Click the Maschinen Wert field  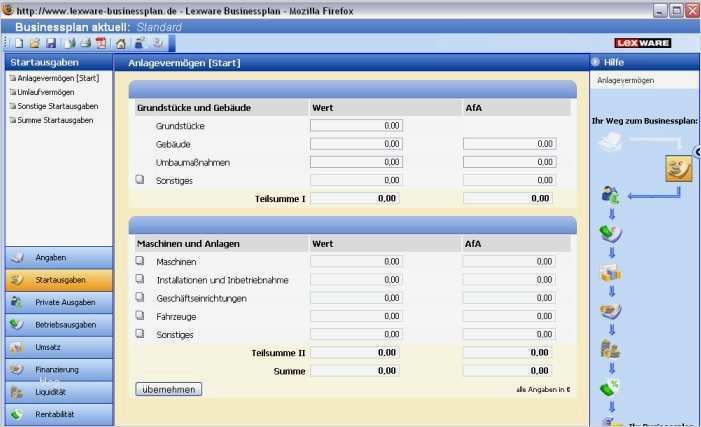pyautogui.click(x=356, y=261)
